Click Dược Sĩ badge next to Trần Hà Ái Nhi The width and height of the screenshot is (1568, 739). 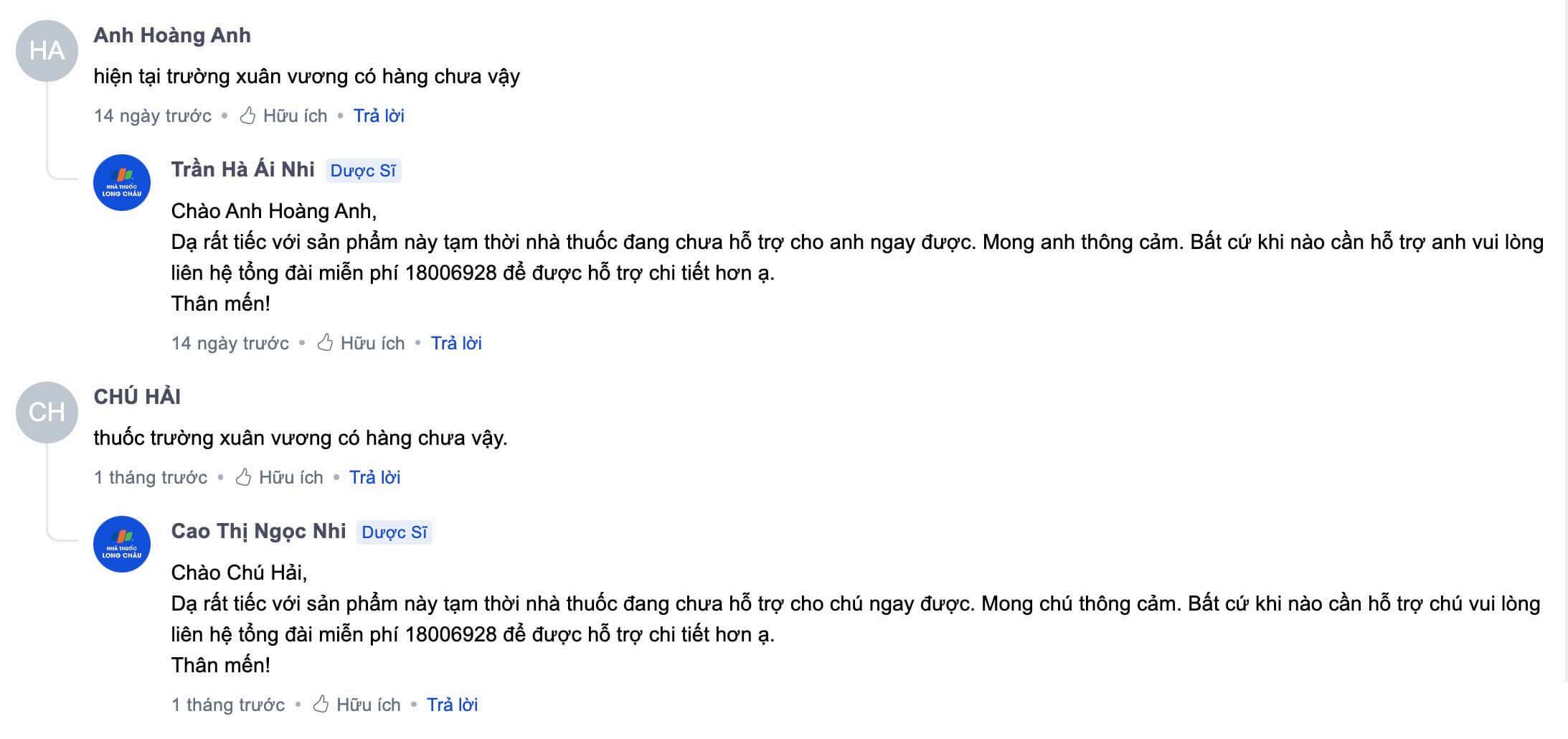point(363,171)
